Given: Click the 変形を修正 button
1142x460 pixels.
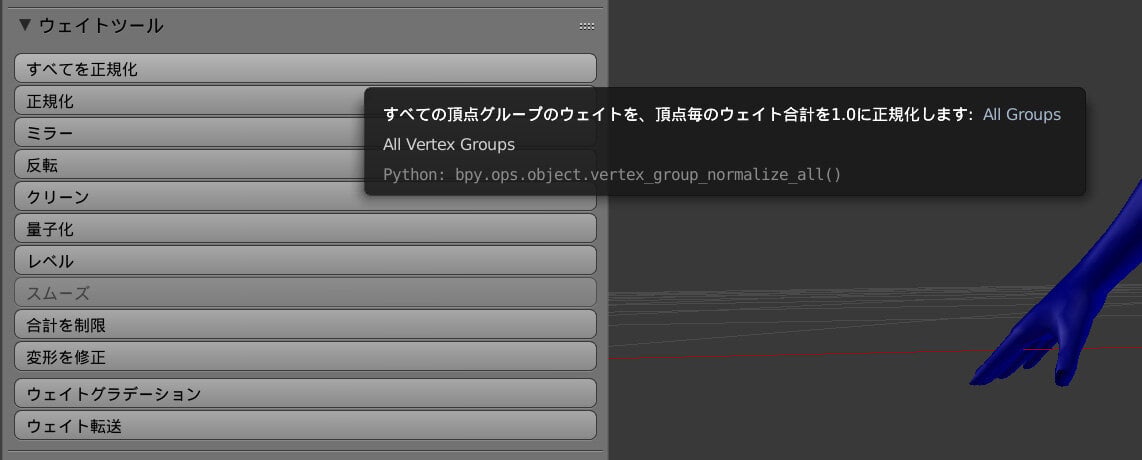Looking at the screenshot, I should pyautogui.click(x=305, y=357).
